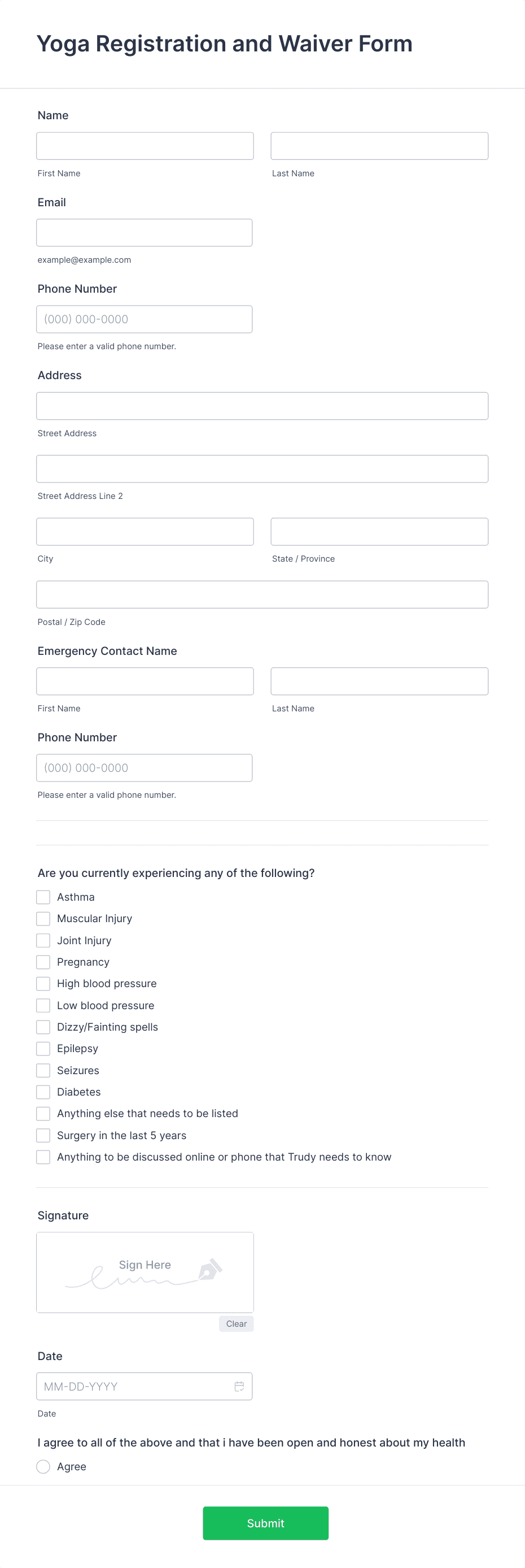The height and width of the screenshot is (1568, 525).
Task: Enable the Diabetes checkbox
Action: [42, 1092]
